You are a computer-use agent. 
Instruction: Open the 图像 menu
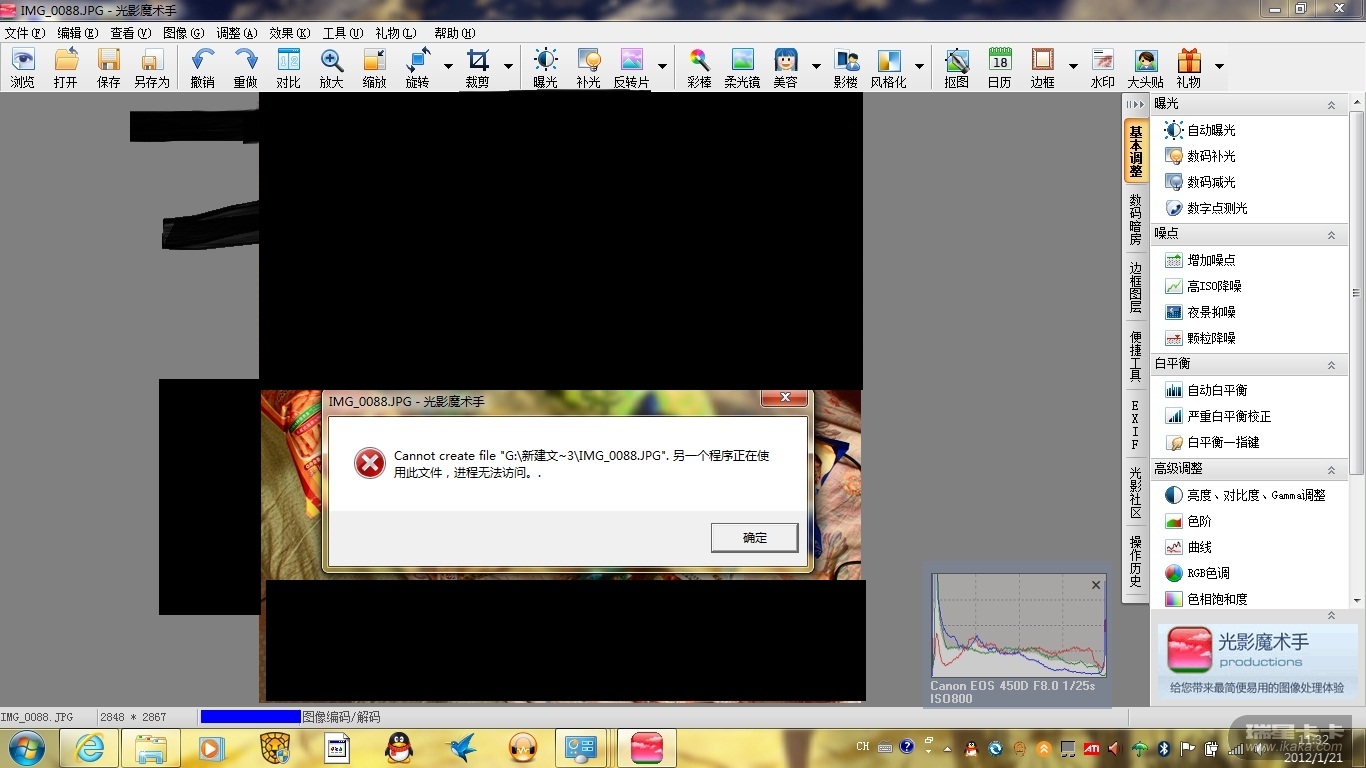tap(183, 33)
